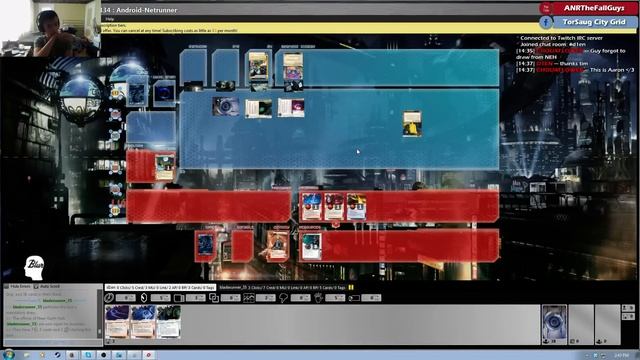Click the first blue runner card in red row
The width and height of the screenshot is (640, 360).
pos(311,207)
